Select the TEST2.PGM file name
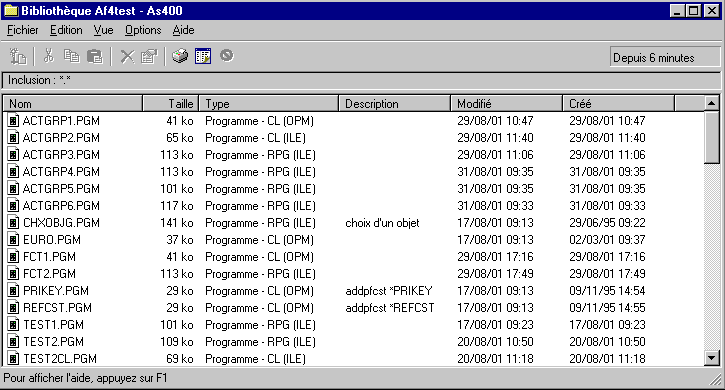 54,342
